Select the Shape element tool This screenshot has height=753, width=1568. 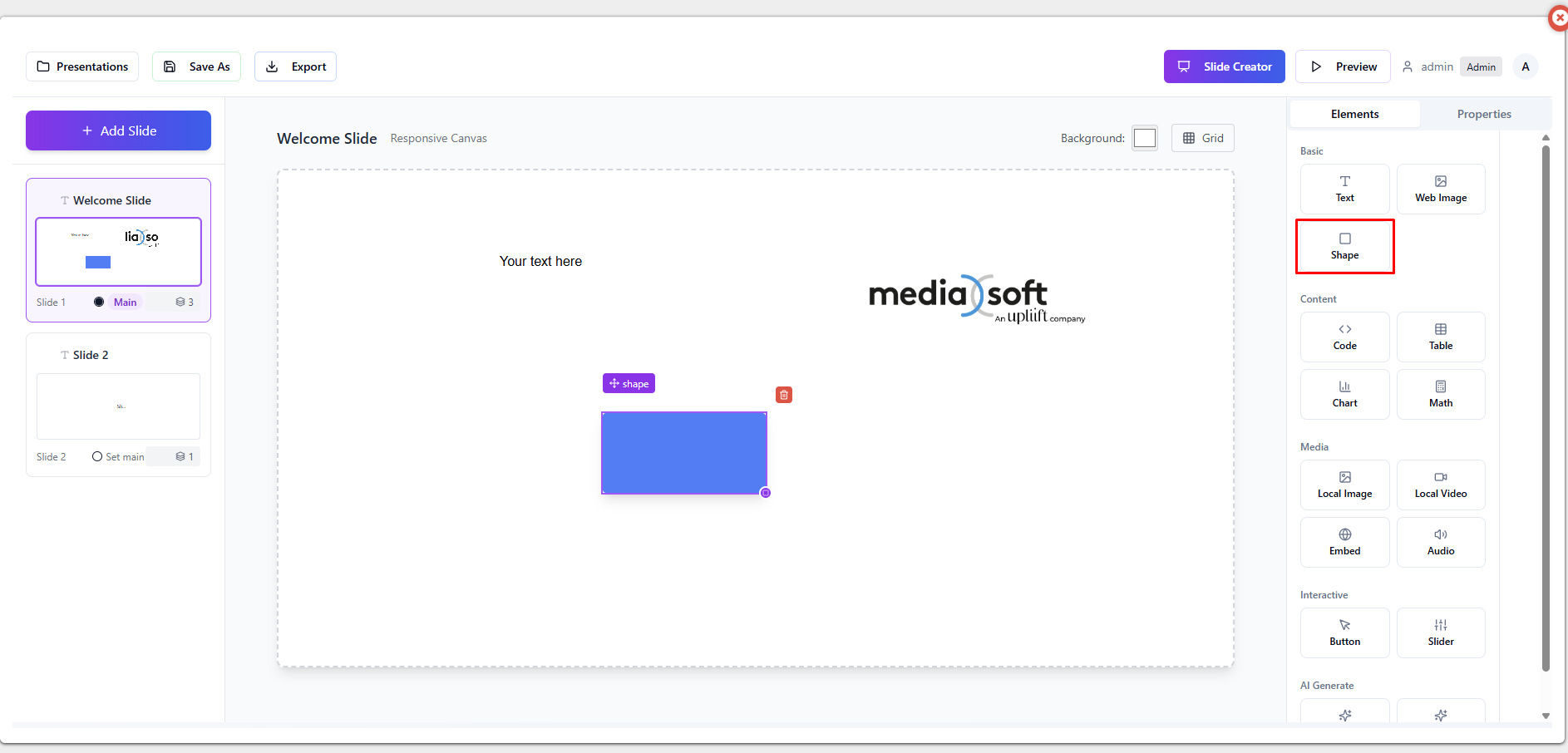(x=1344, y=246)
